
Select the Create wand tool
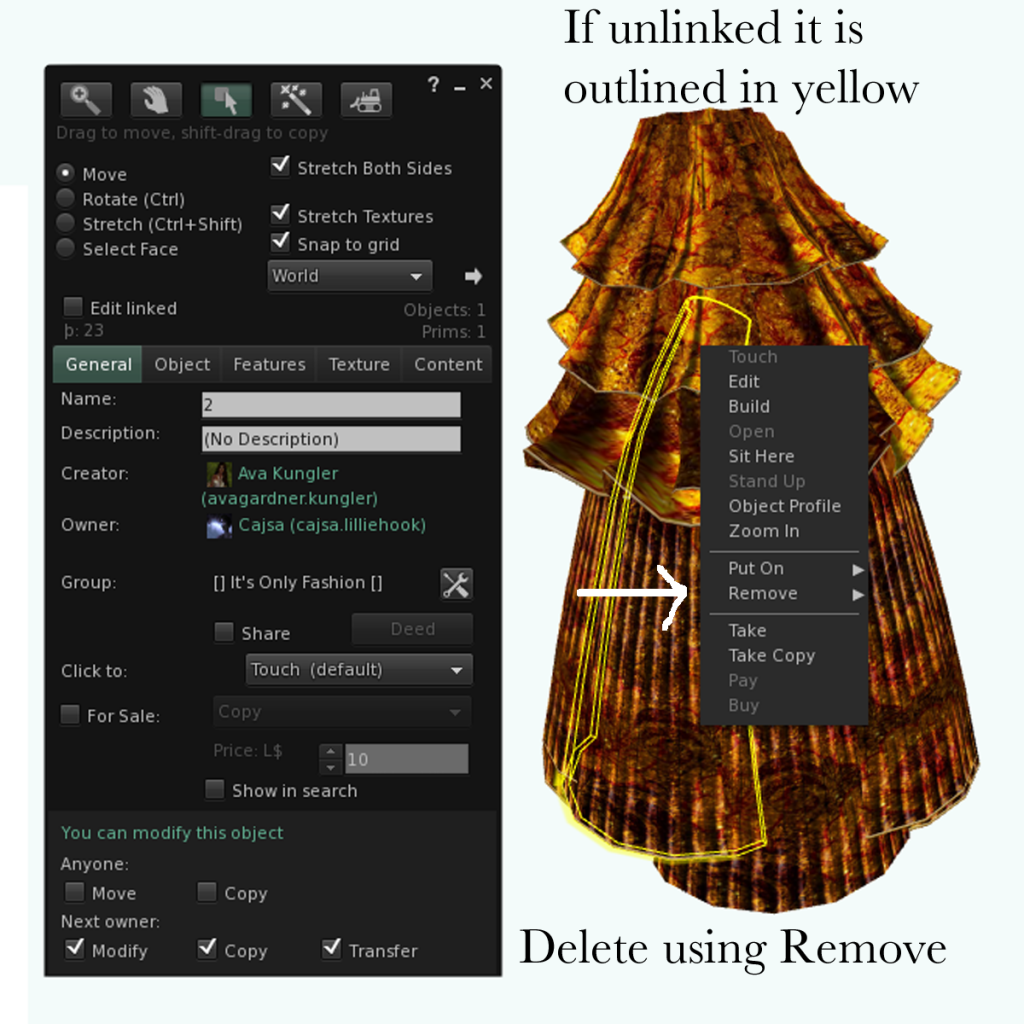(295, 99)
